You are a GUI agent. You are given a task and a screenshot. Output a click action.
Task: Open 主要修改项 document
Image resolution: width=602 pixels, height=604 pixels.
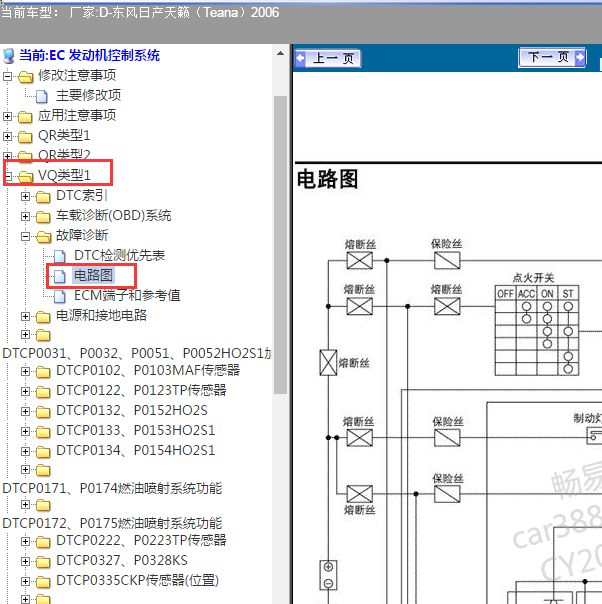[88, 95]
